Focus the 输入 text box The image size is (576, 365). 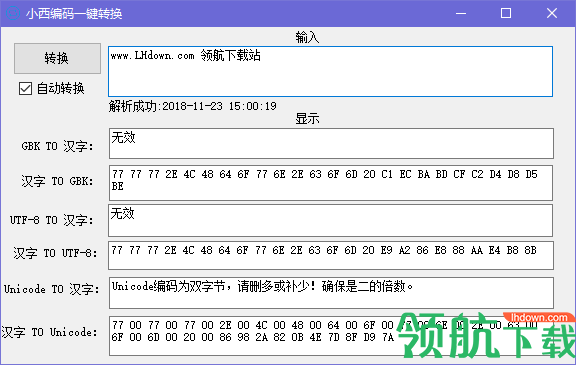(x=330, y=72)
